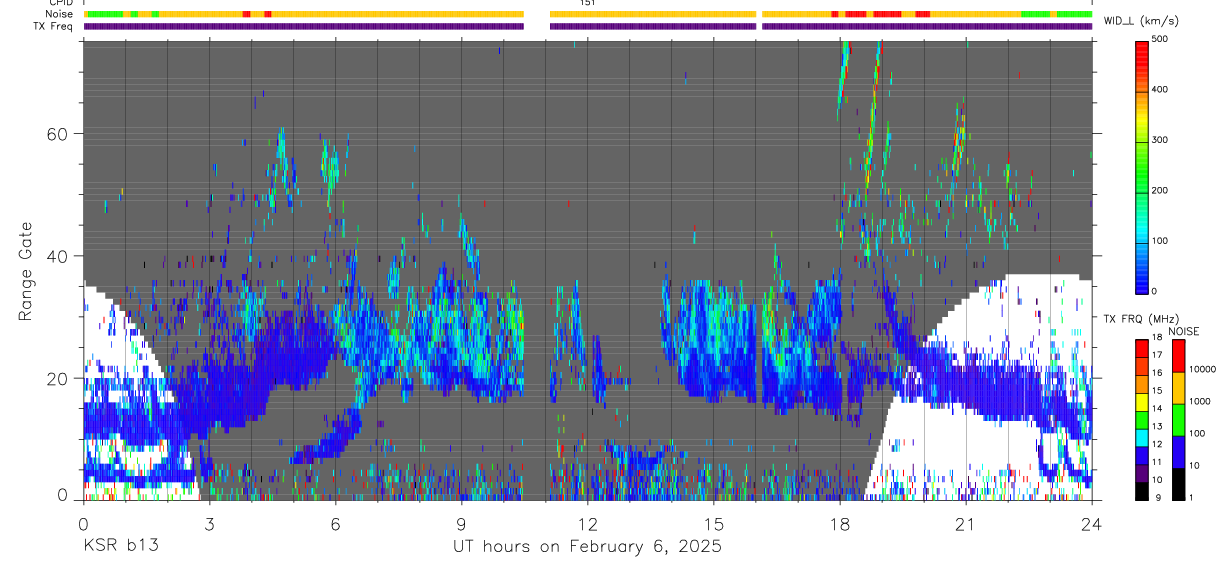
Task: Click the '400' label on the width color bar
Action: (1160, 90)
